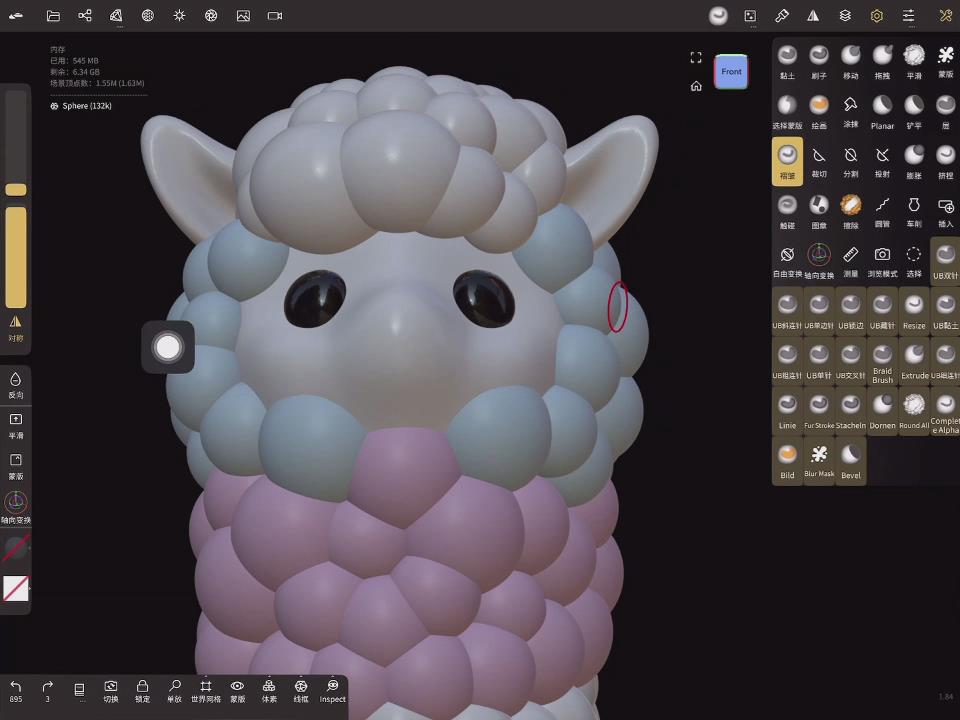Viewport: 960px width, 720px height.
Task: Open the layers menu in top bar
Action: point(845,16)
